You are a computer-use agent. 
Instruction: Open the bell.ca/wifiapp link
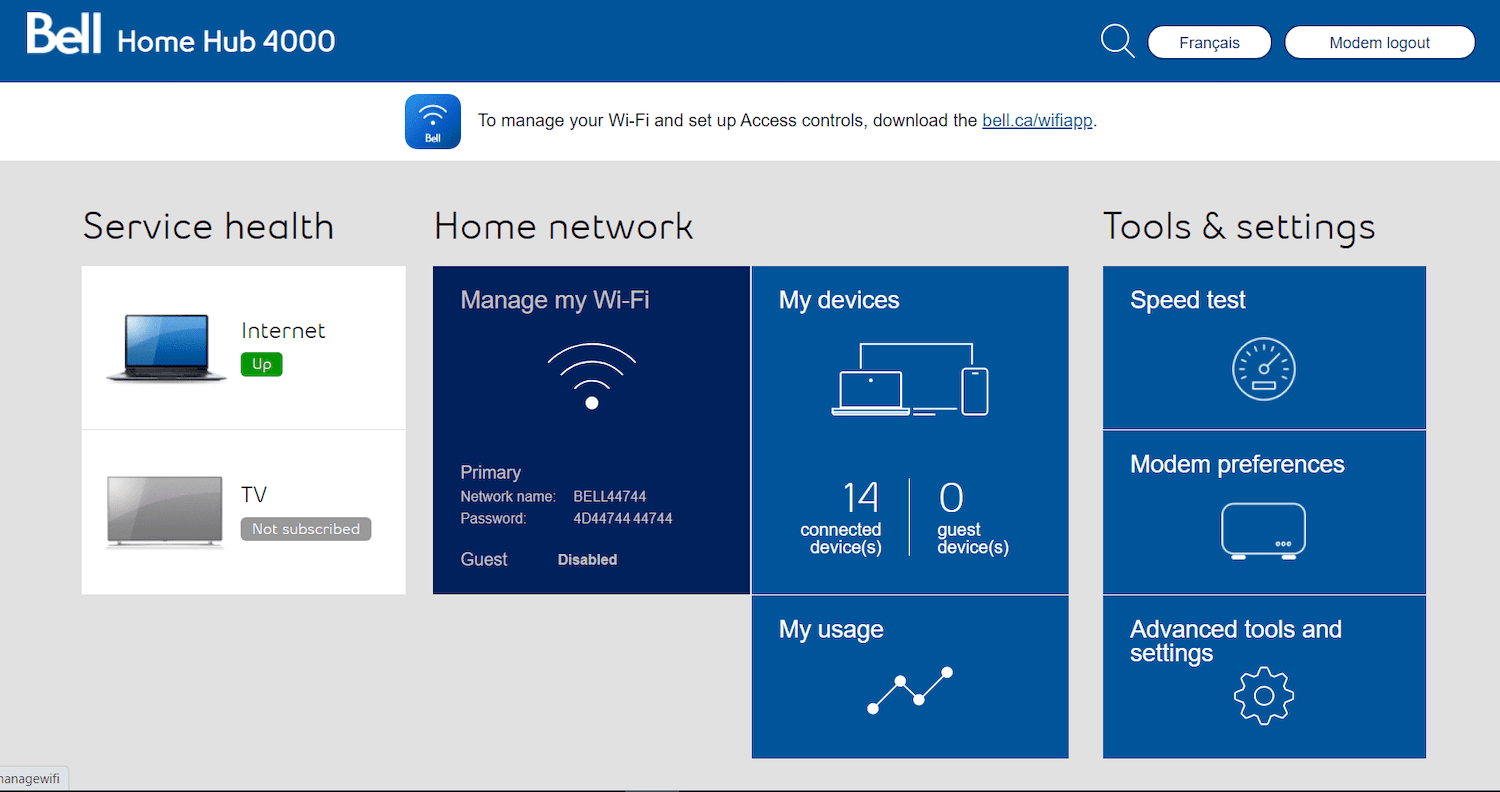pyautogui.click(x=1037, y=121)
